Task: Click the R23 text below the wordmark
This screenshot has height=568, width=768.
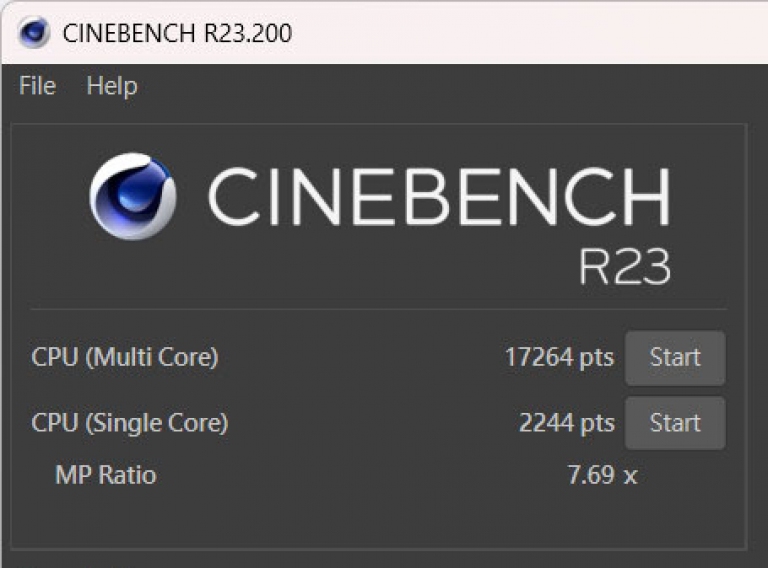Action: [x=624, y=266]
